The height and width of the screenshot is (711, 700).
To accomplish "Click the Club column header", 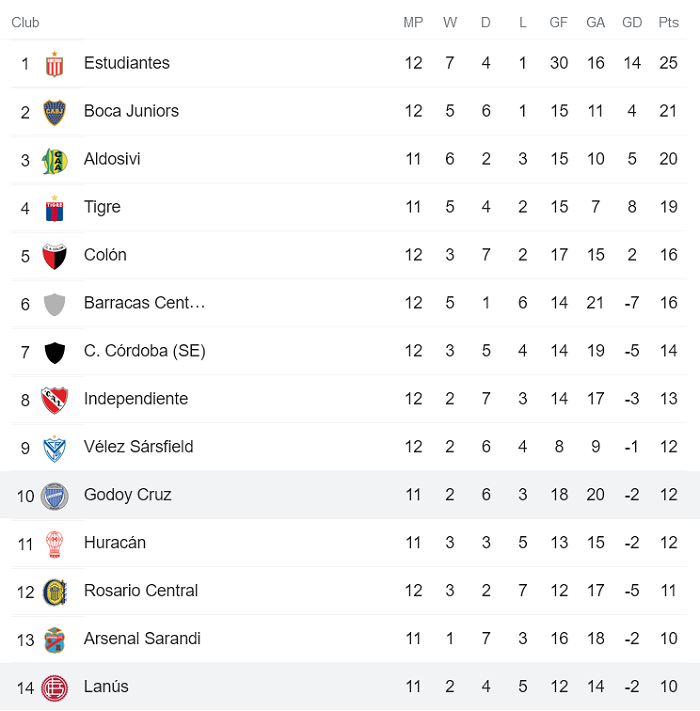I will 26,22.
